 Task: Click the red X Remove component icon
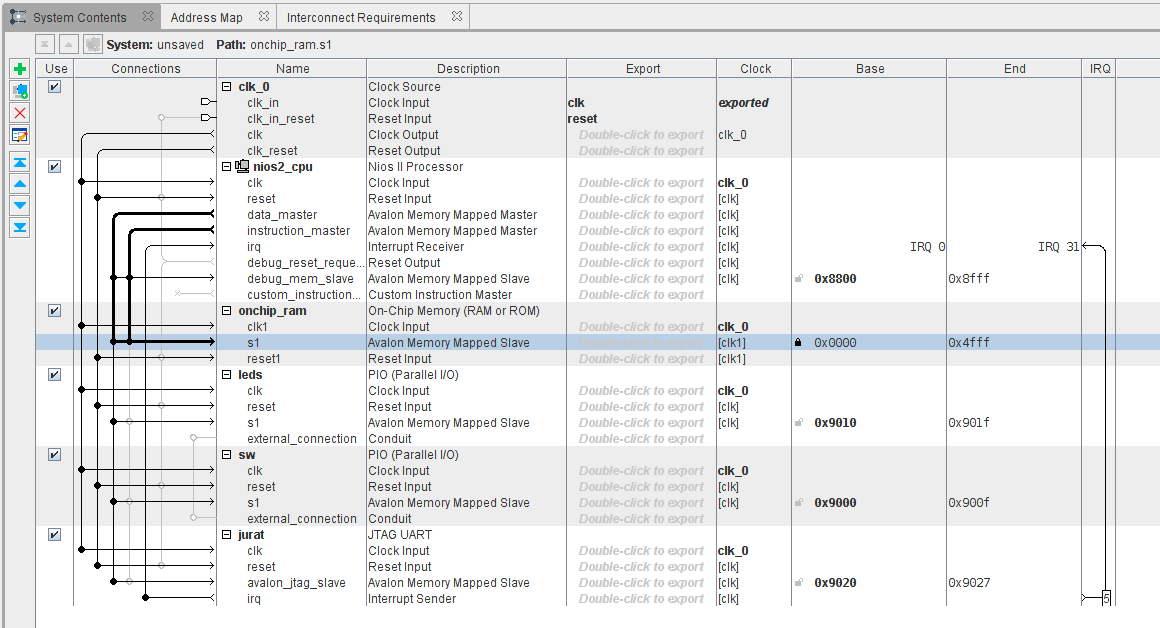coord(20,113)
